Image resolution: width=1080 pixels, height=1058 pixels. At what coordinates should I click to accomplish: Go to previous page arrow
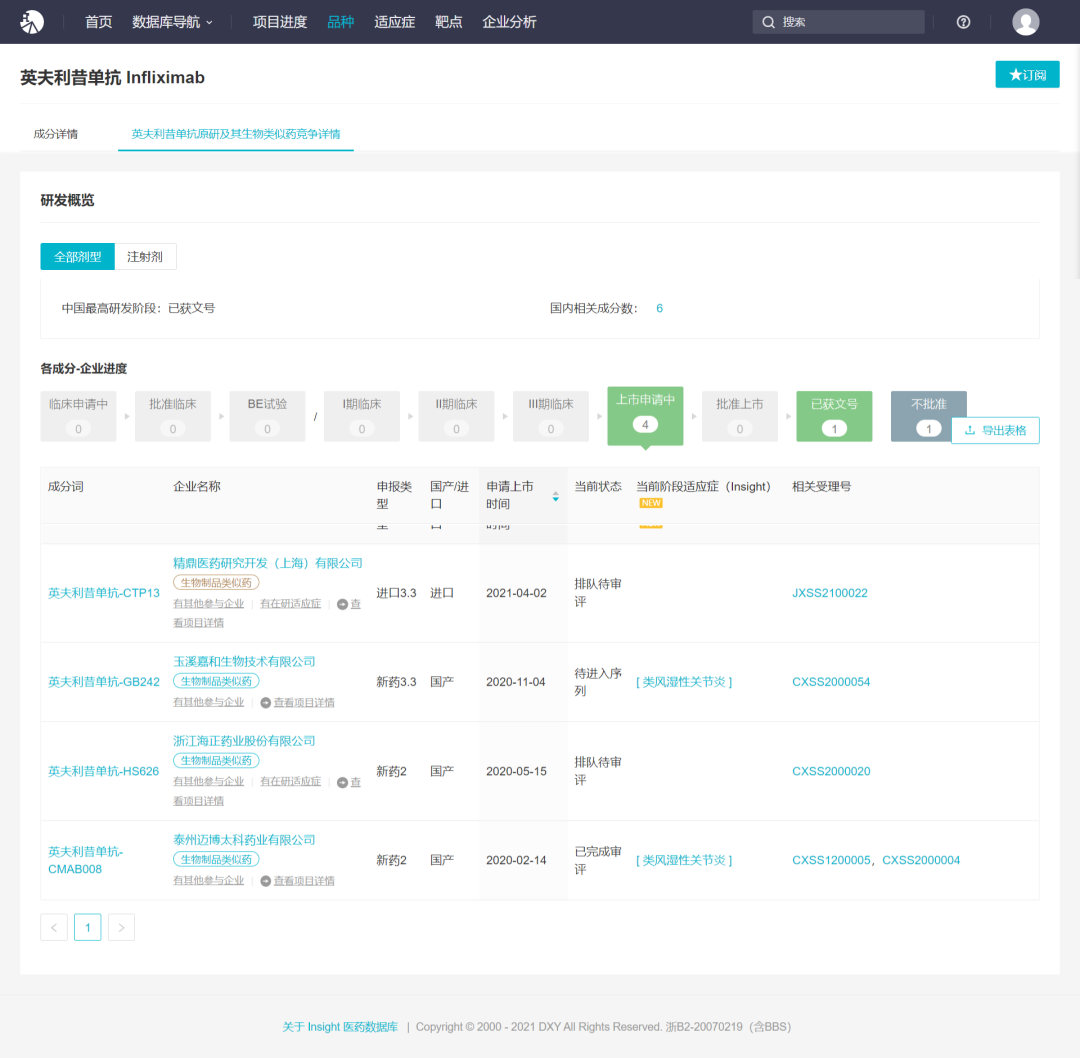54,927
